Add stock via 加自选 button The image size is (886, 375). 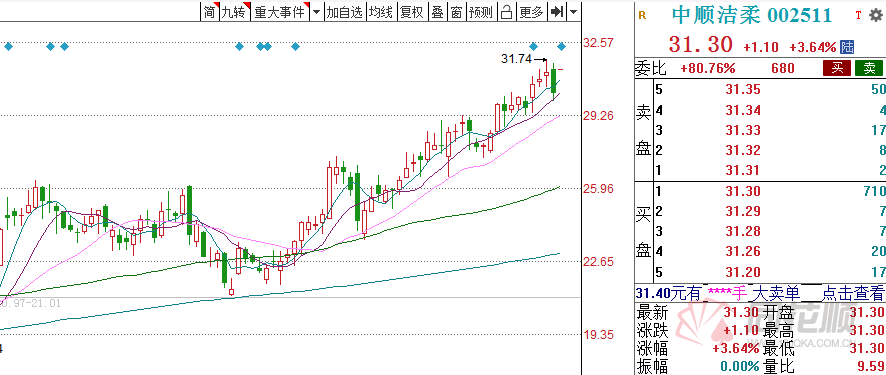344,11
